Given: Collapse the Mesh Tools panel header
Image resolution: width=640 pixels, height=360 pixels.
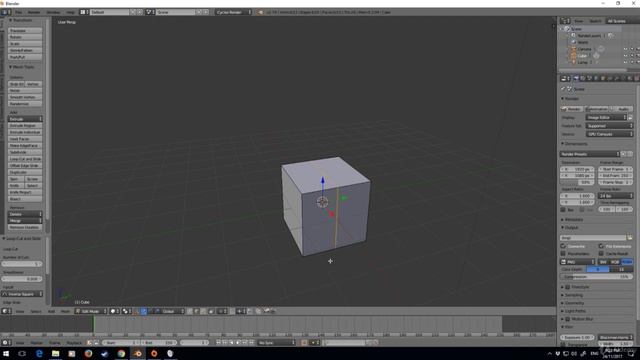Looking at the screenshot, I should (22, 67).
